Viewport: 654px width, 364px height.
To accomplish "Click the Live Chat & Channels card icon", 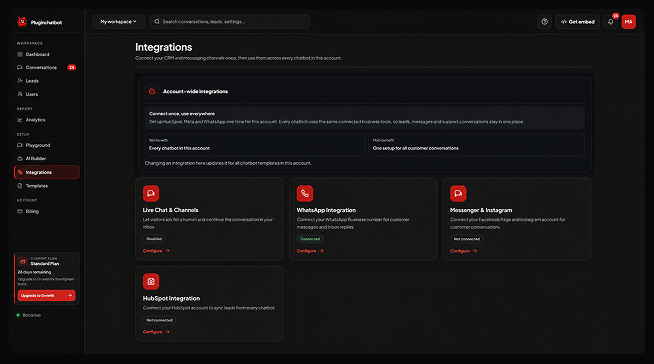I will (151, 193).
